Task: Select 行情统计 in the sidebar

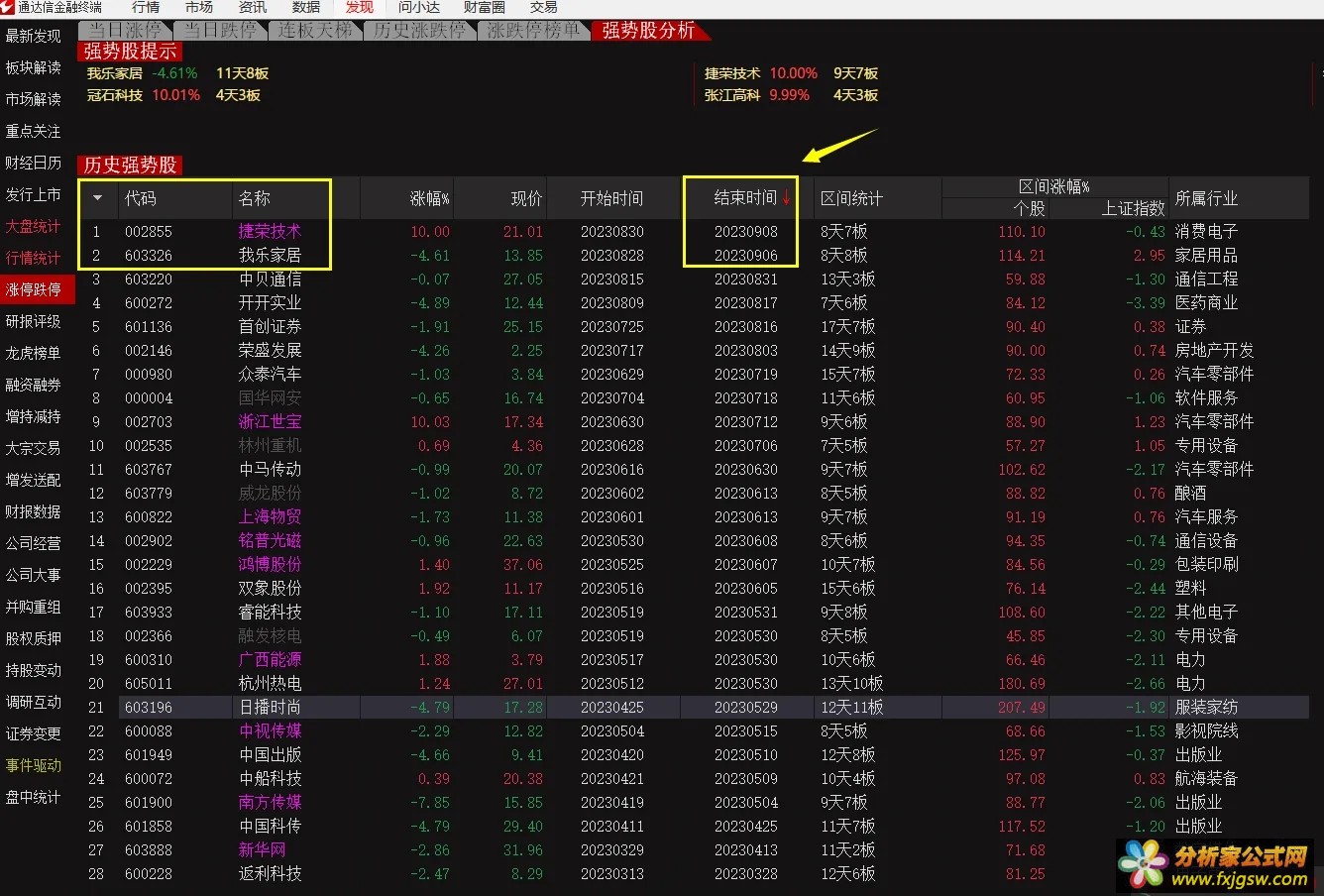Action: 33,258
